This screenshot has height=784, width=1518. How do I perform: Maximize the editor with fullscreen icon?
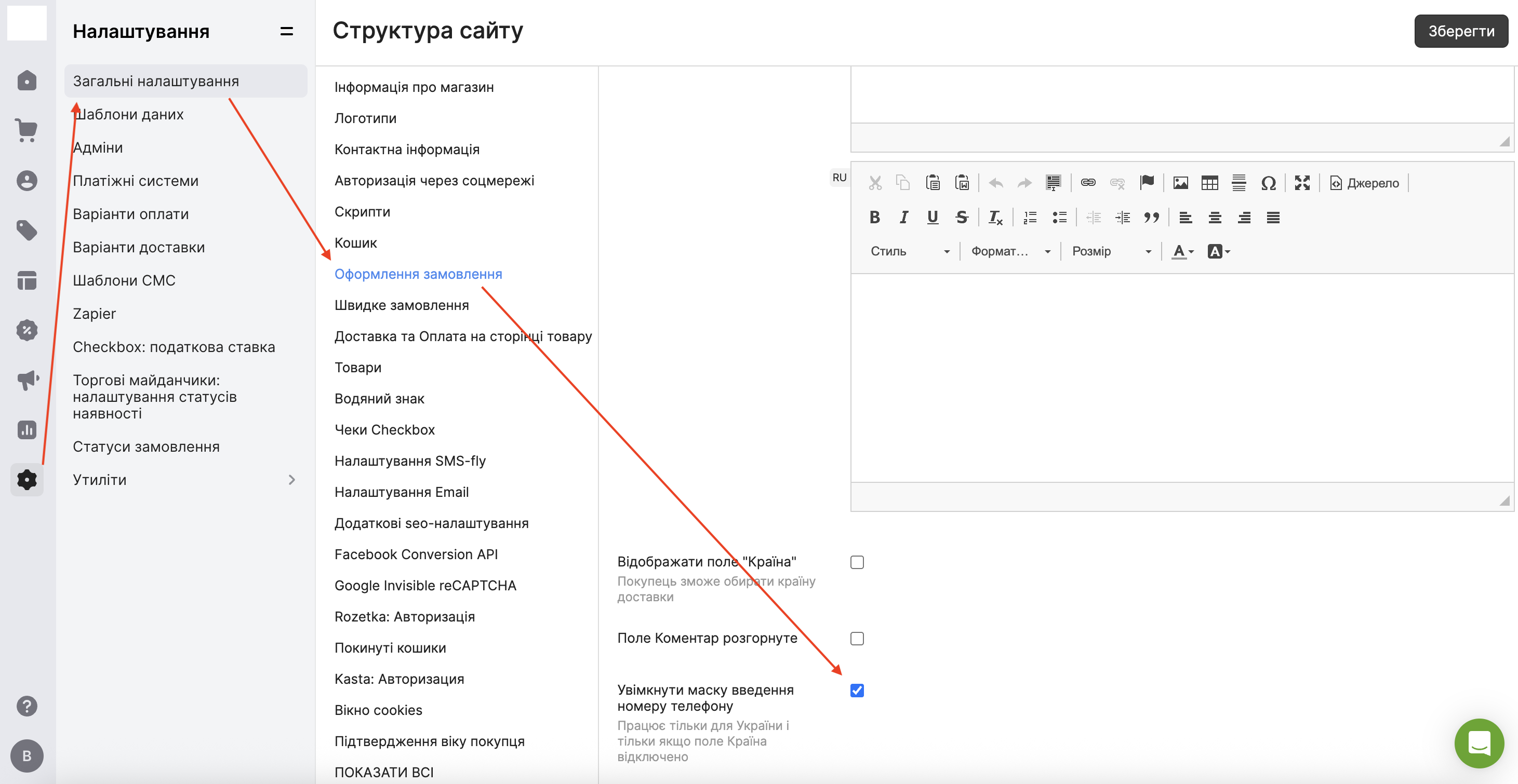[1302, 183]
